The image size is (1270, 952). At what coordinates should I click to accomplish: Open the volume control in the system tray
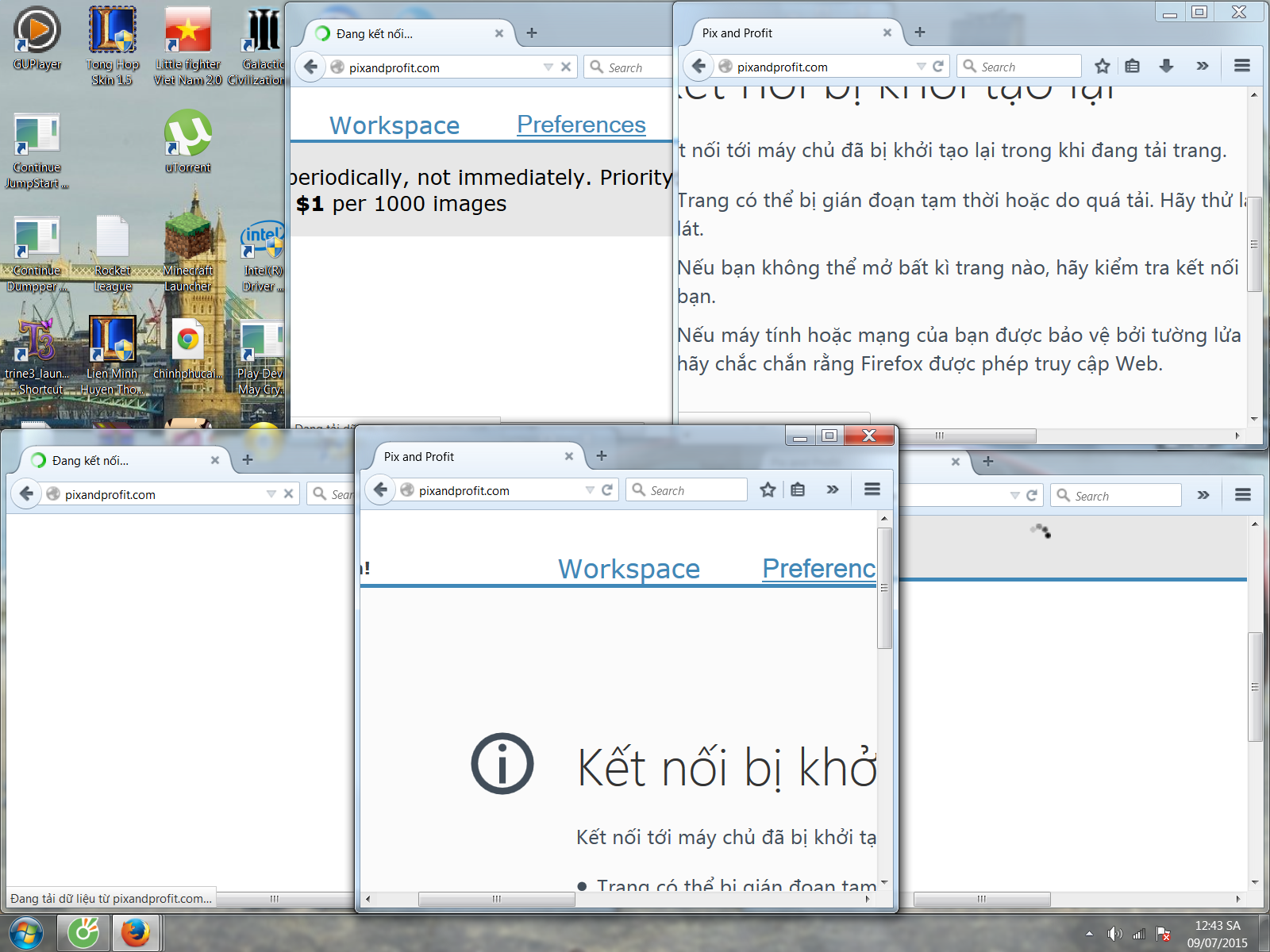[x=1115, y=934]
